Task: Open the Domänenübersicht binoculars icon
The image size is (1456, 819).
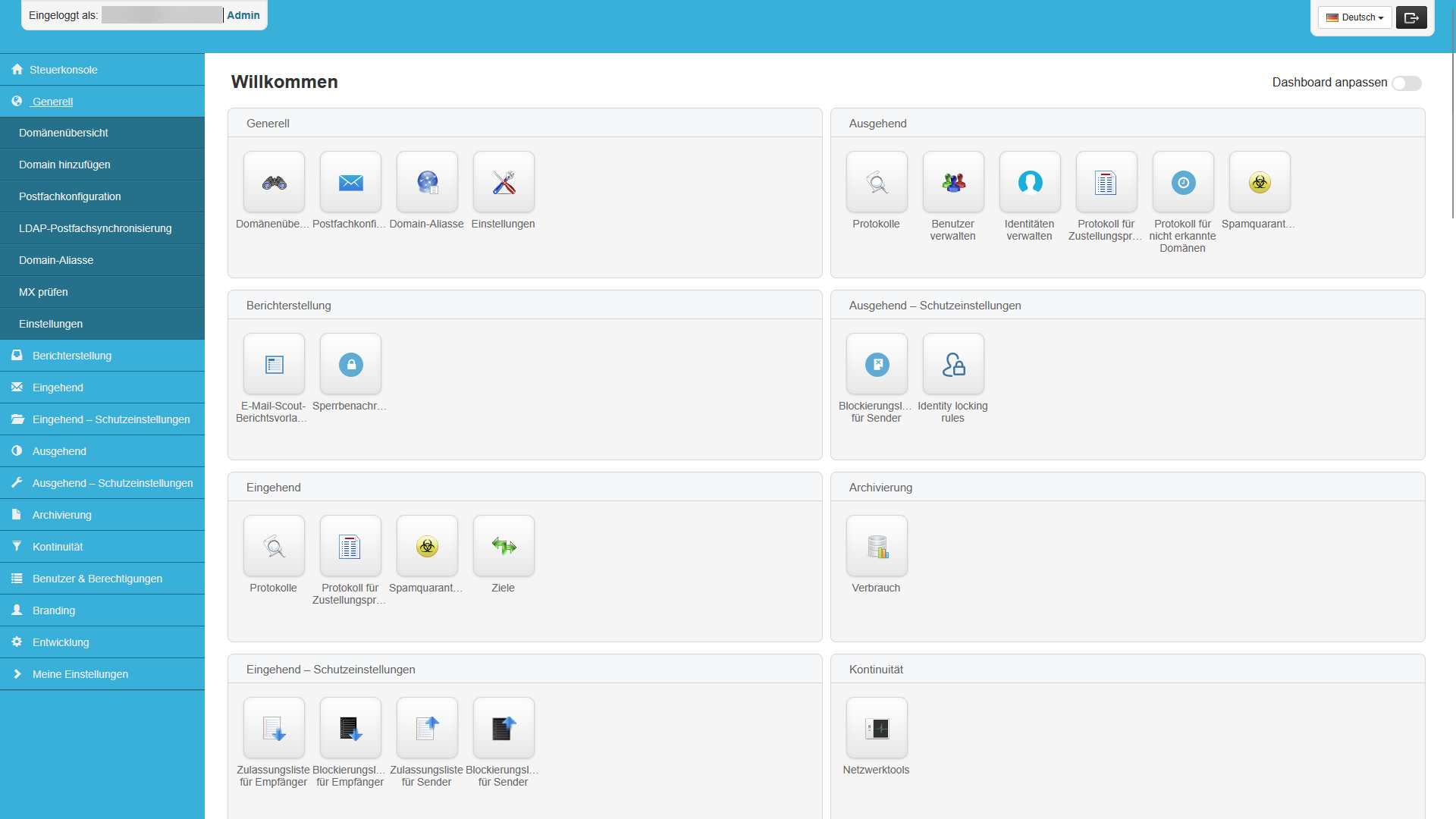Action: point(273,182)
